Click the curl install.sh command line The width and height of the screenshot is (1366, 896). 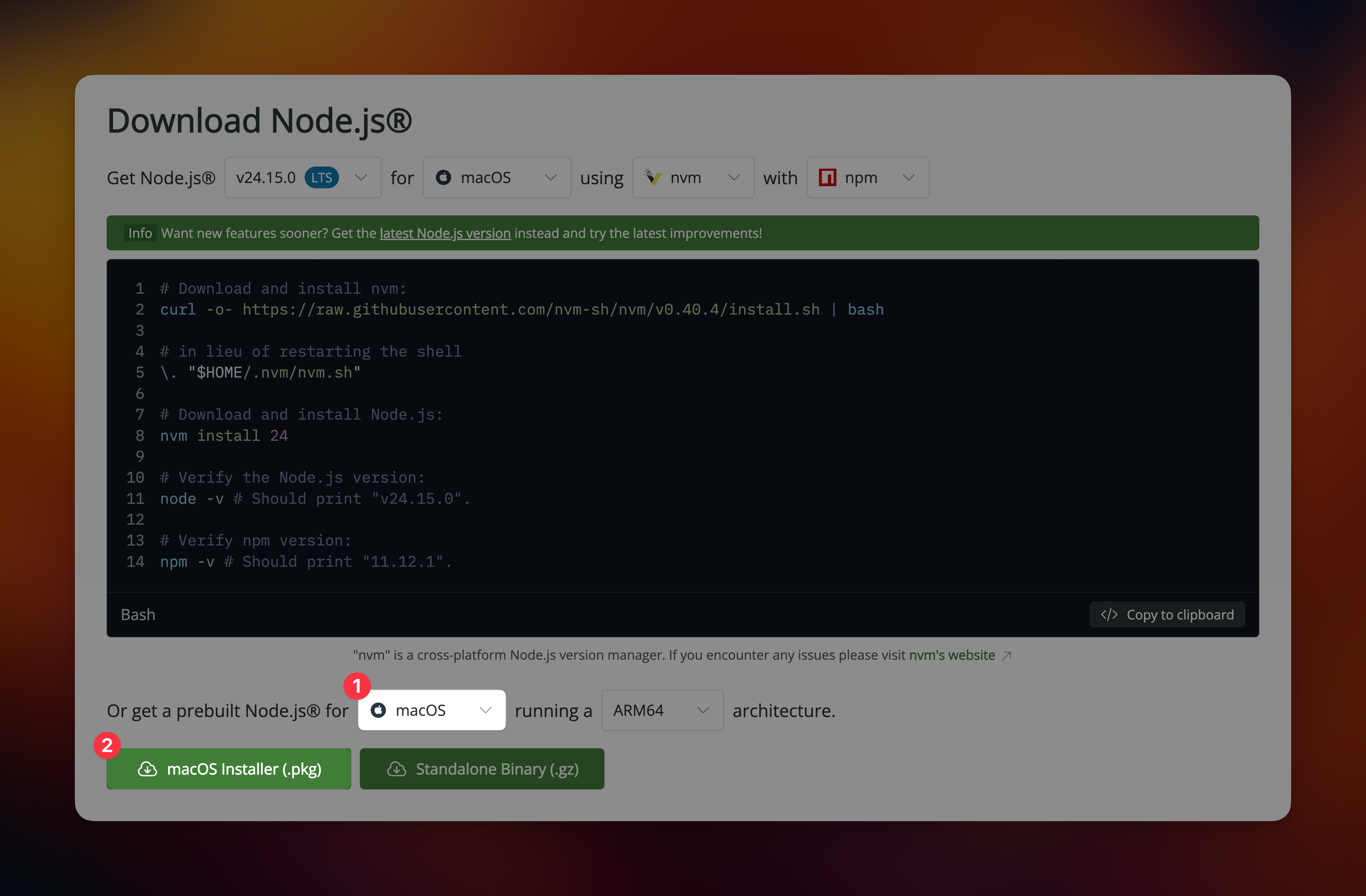pos(522,310)
